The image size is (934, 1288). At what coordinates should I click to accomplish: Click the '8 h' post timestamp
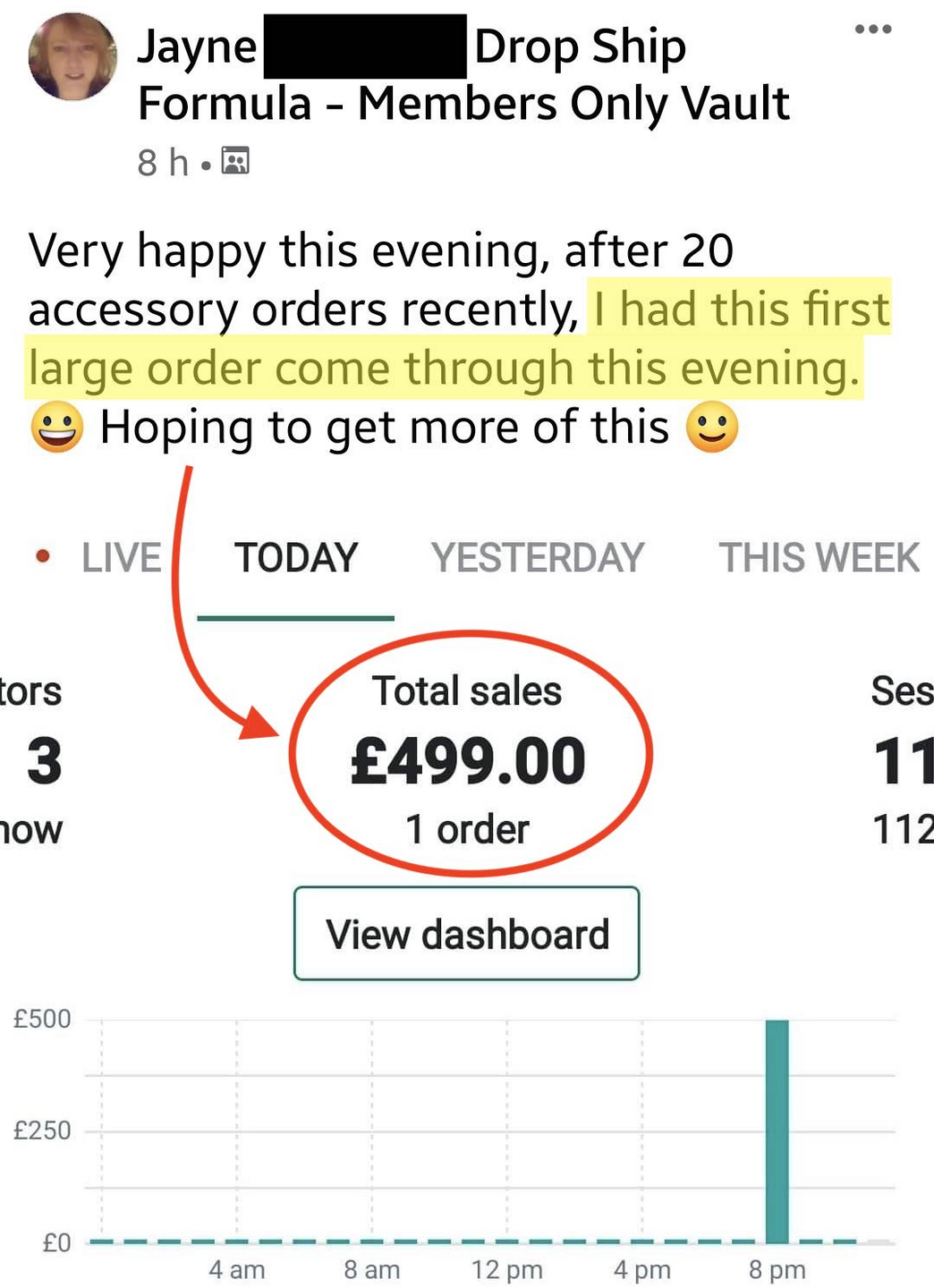coord(163,163)
